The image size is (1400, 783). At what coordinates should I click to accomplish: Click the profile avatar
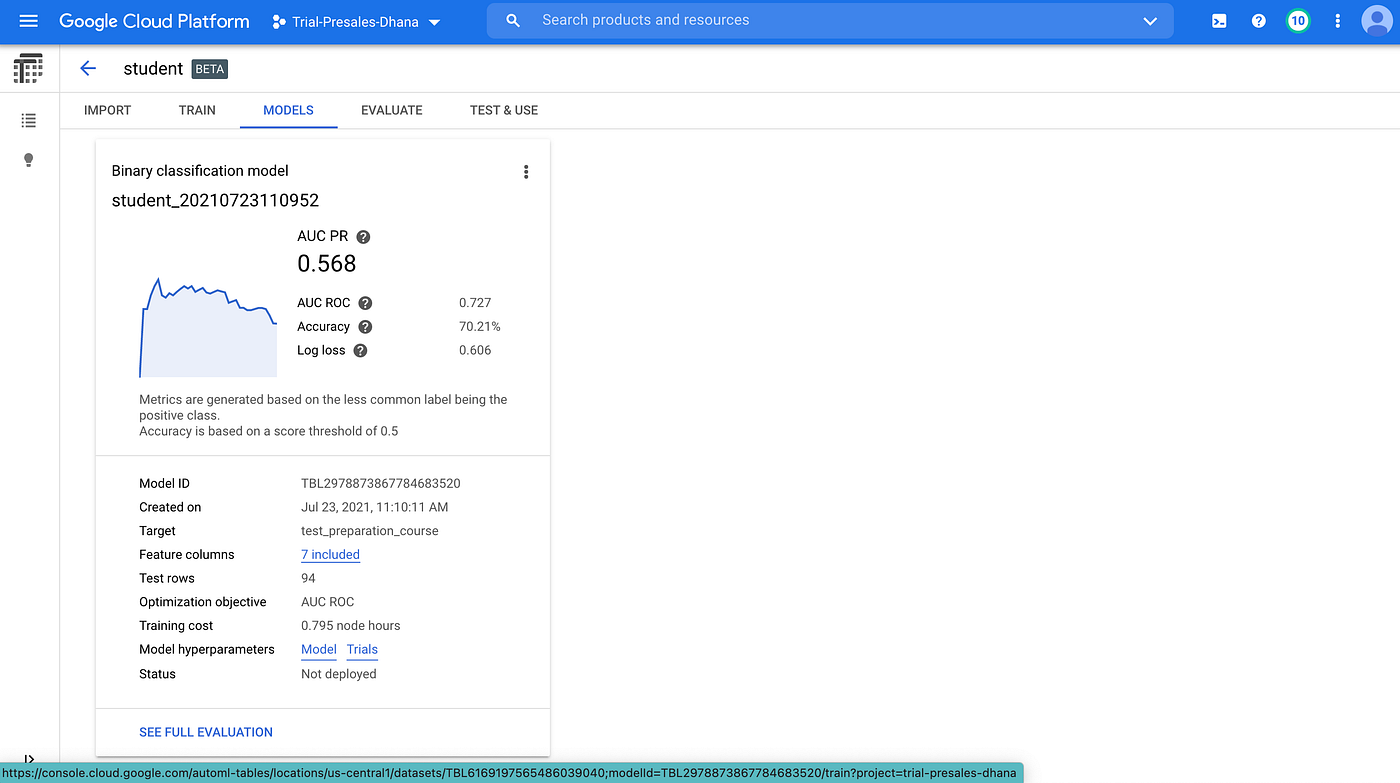[x=1376, y=20]
